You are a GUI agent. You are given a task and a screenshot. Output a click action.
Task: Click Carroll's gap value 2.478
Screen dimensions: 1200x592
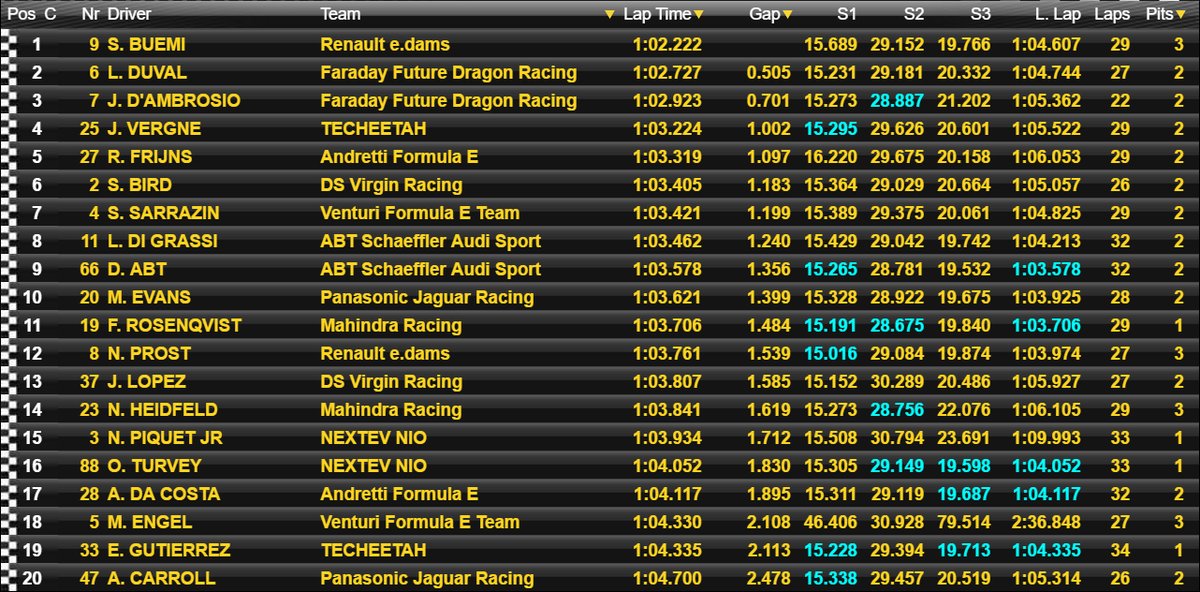point(769,578)
